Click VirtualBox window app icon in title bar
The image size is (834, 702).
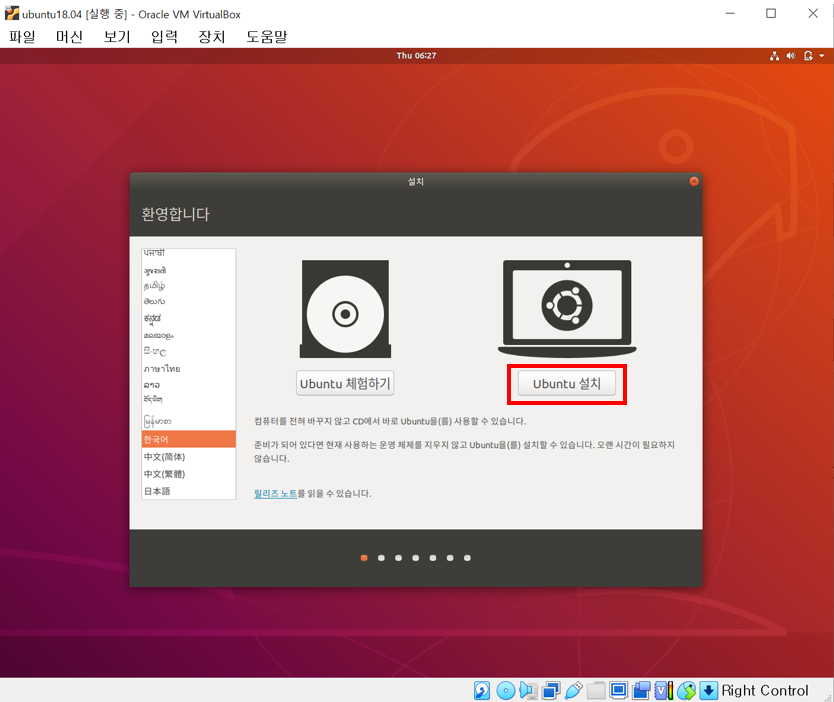pyautogui.click(x=12, y=13)
